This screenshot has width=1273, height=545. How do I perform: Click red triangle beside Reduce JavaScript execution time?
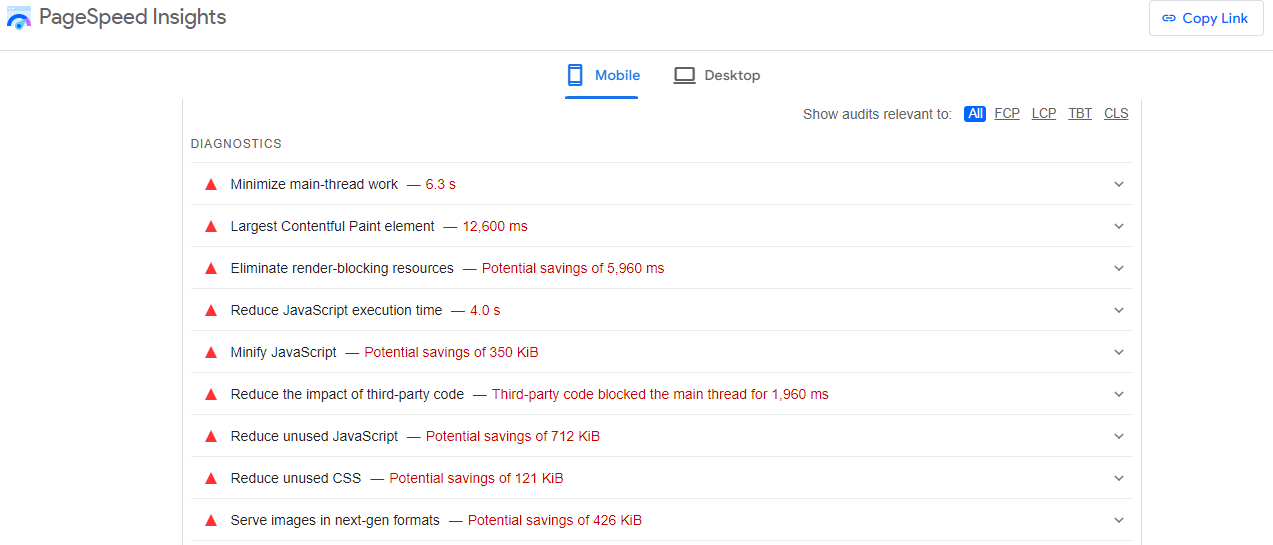[211, 310]
